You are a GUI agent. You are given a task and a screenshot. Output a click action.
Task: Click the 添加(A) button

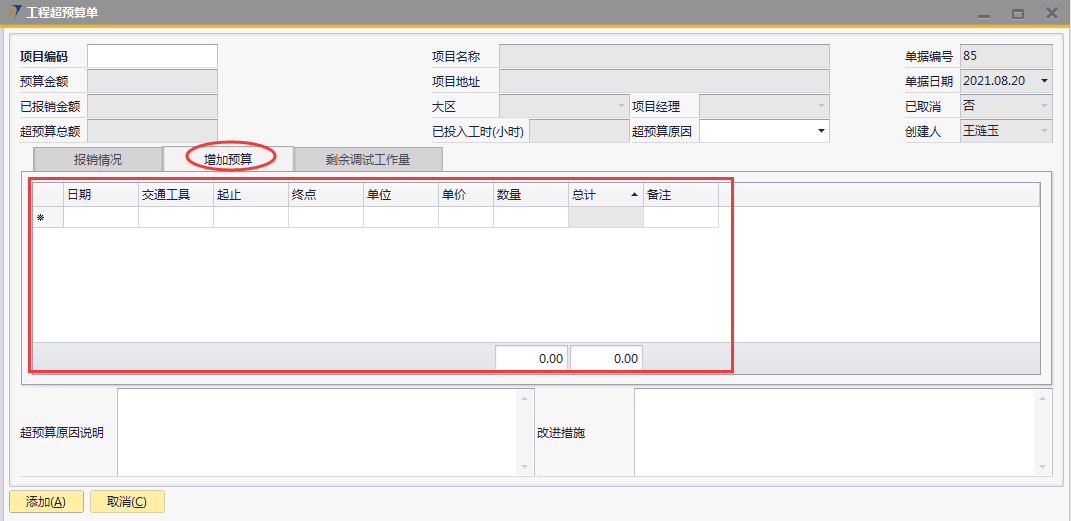point(45,502)
